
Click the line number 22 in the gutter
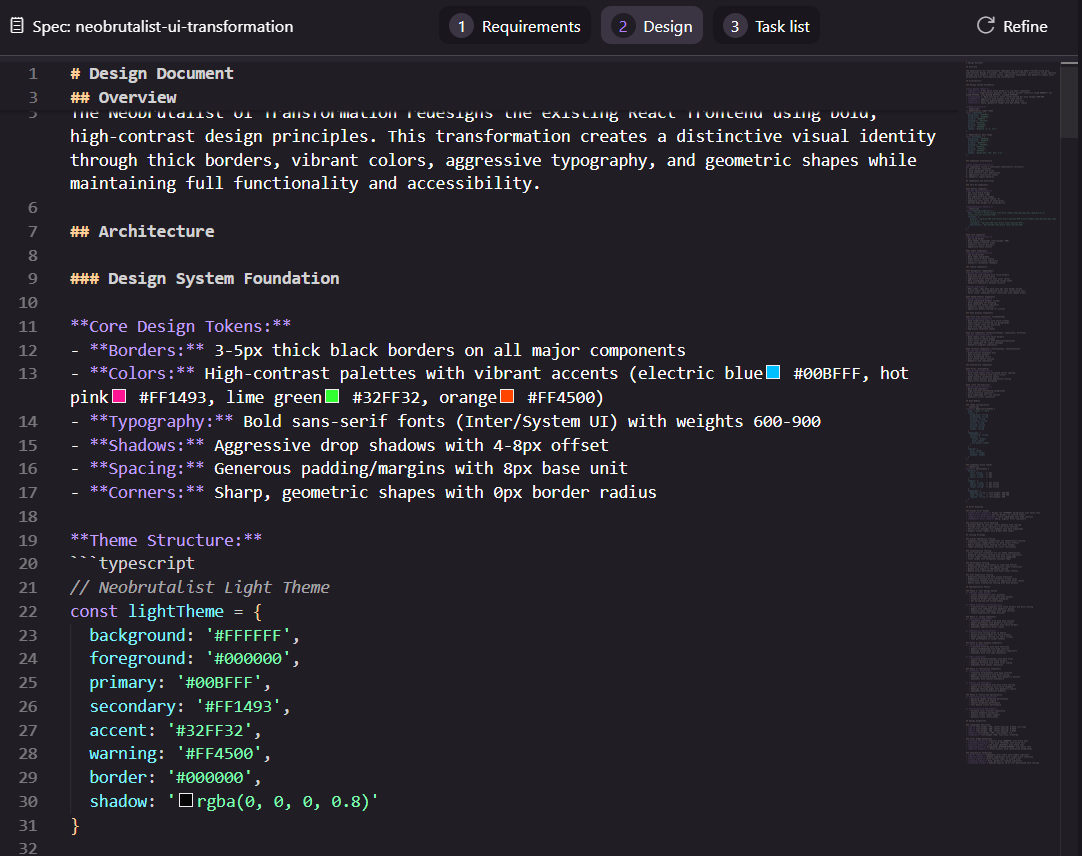[28, 611]
